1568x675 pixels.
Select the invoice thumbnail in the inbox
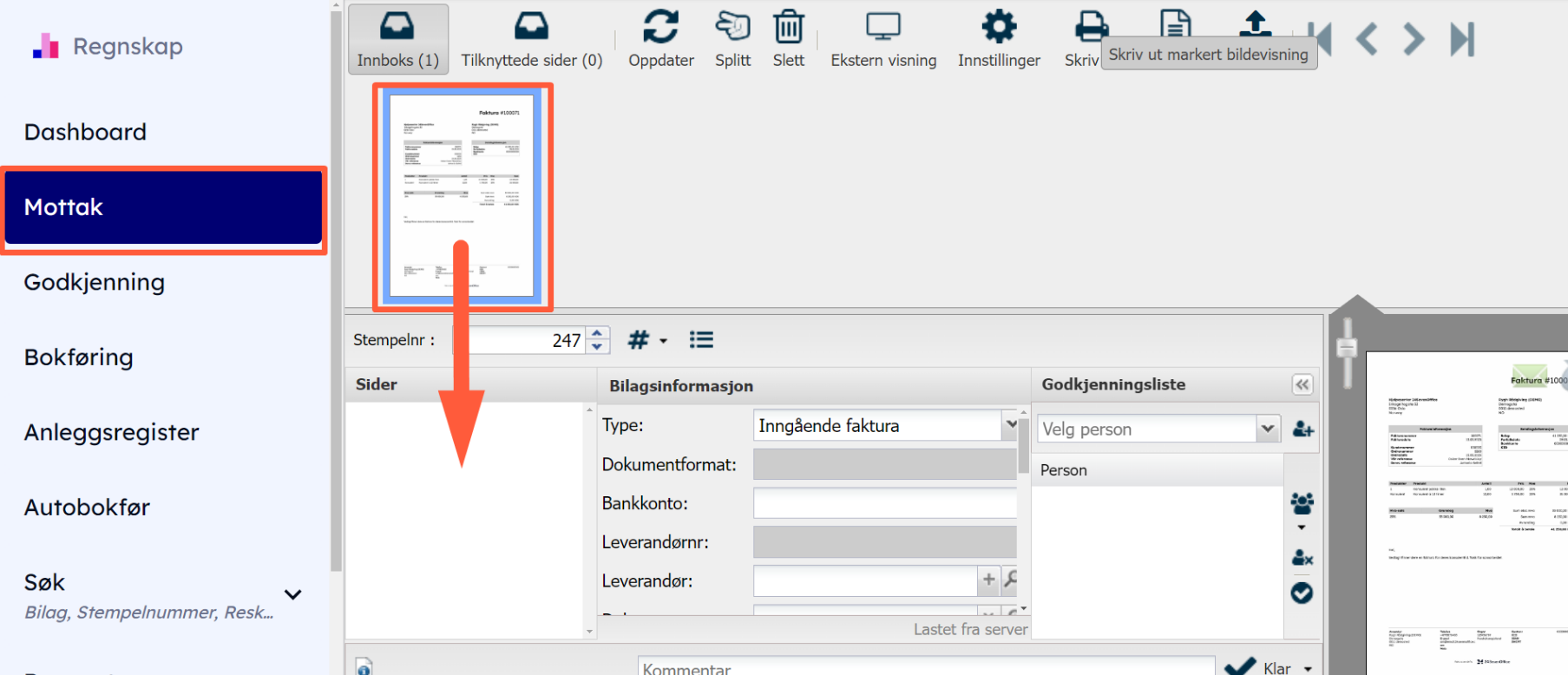pyautogui.click(x=462, y=196)
